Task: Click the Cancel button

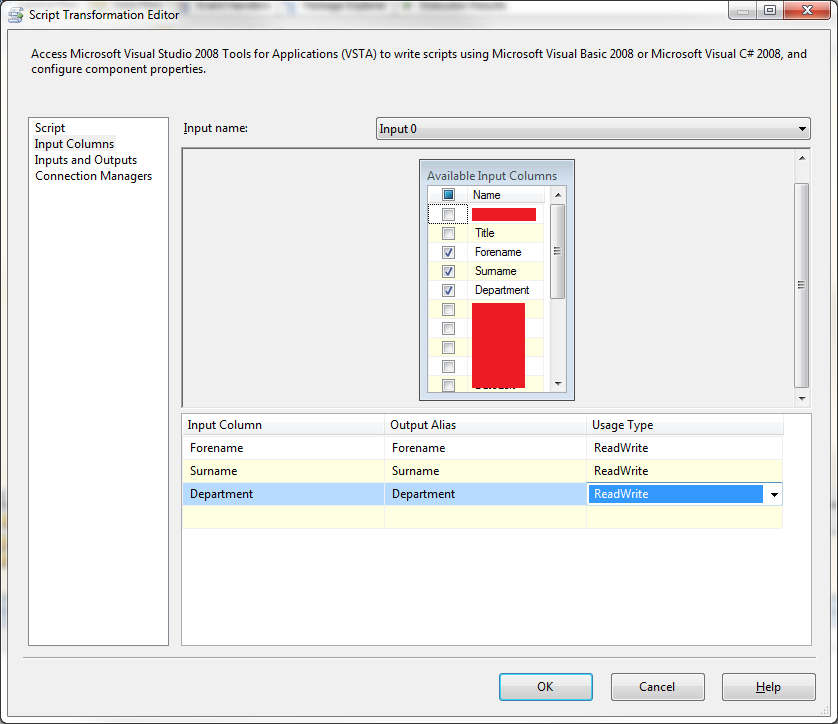Action: click(x=657, y=687)
